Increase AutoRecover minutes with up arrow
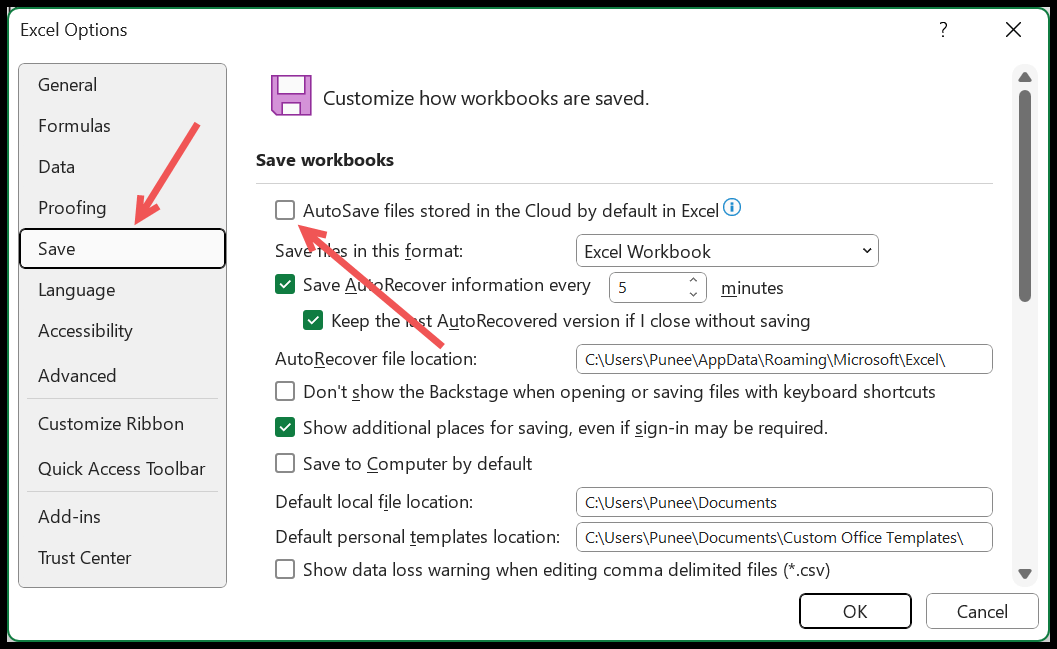Image resolution: width=1057 pixels, height=649 pixels. (x=691, y=281)
